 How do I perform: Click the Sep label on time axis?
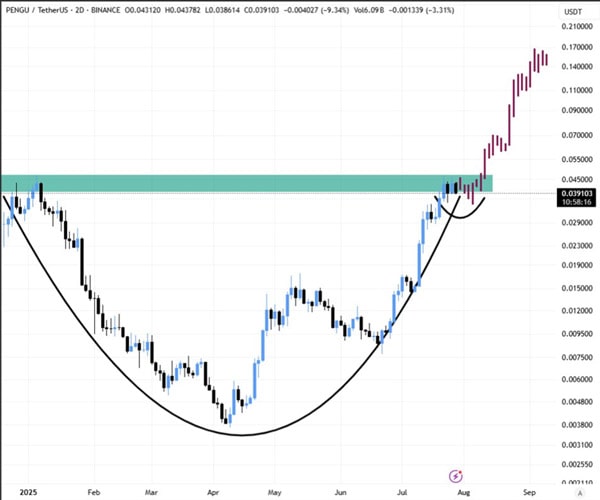point(529,492)
